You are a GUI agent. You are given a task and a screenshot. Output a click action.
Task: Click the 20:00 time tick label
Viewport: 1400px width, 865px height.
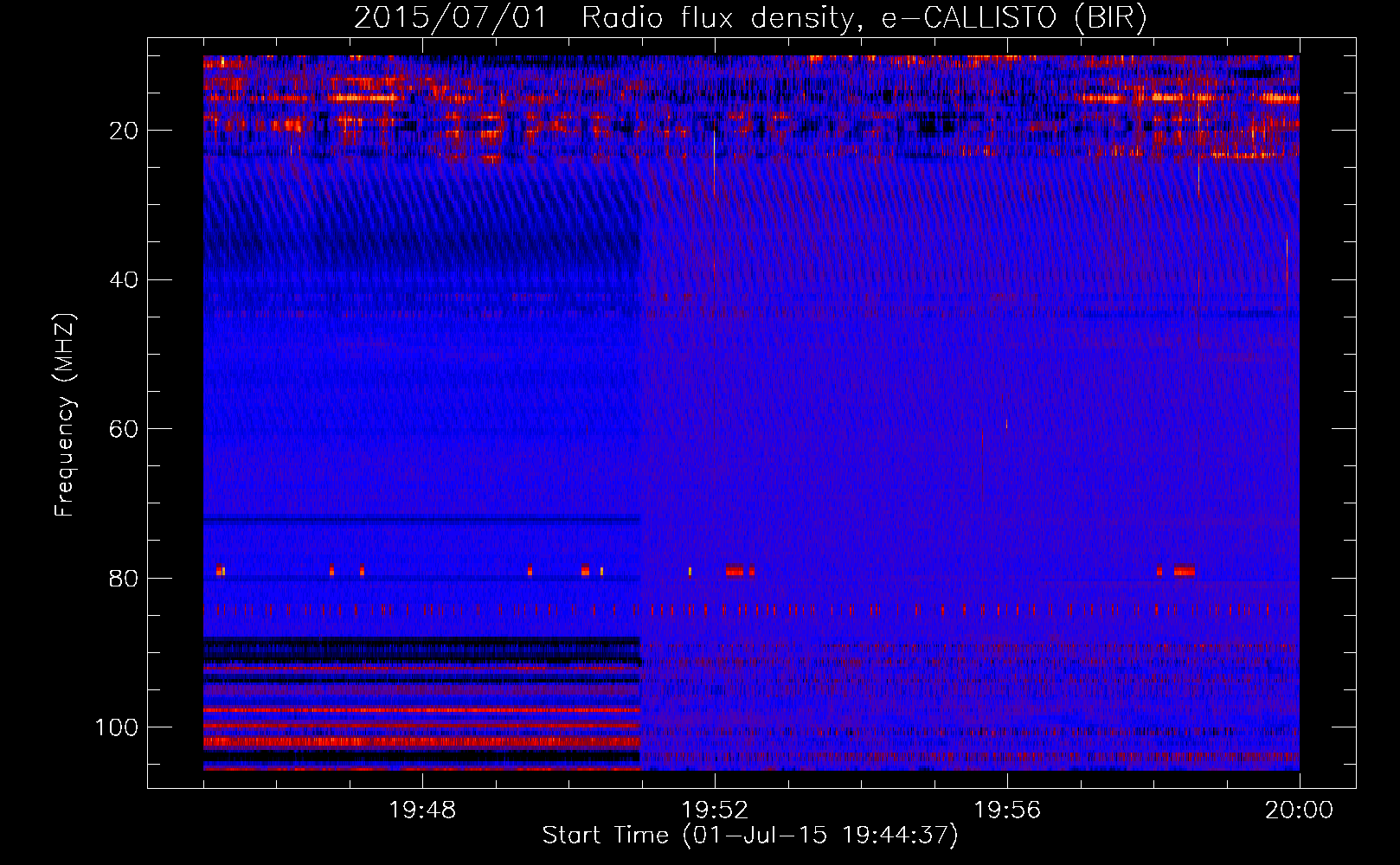(x=1300, y=811)
